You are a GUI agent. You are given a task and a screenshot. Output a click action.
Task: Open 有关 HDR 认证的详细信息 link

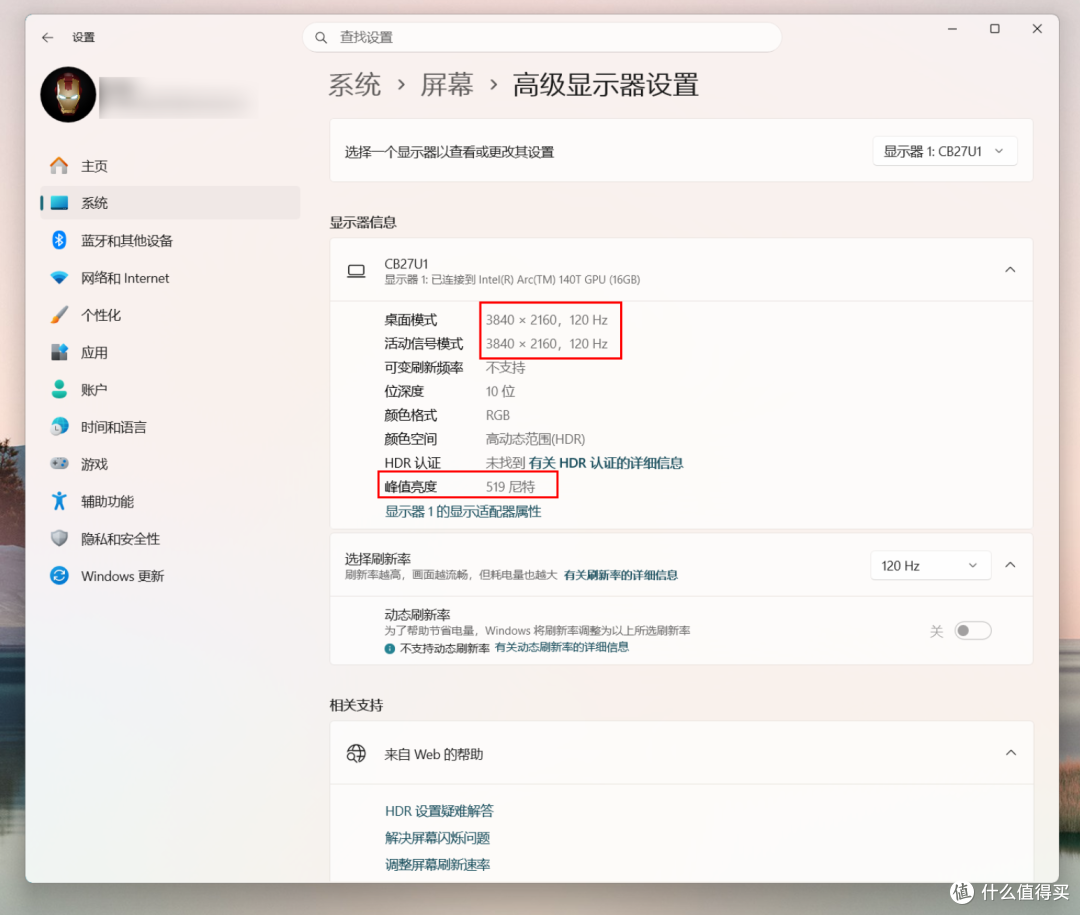click(606, 463)
